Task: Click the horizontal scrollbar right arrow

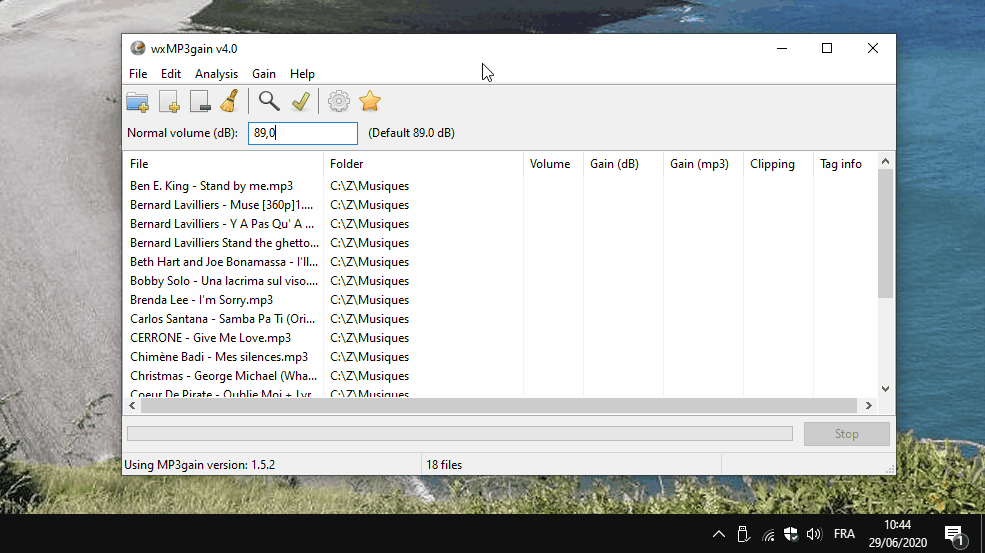Action: pos(869,405)
